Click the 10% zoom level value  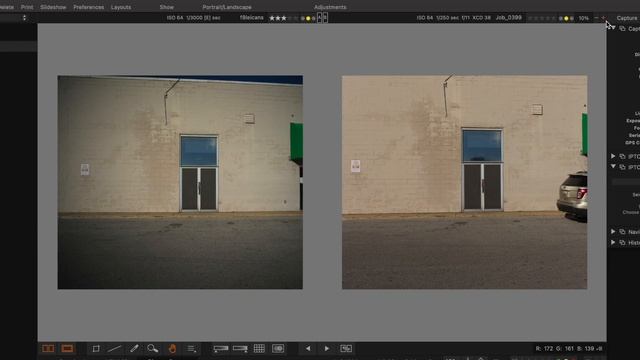coord(584,18)
